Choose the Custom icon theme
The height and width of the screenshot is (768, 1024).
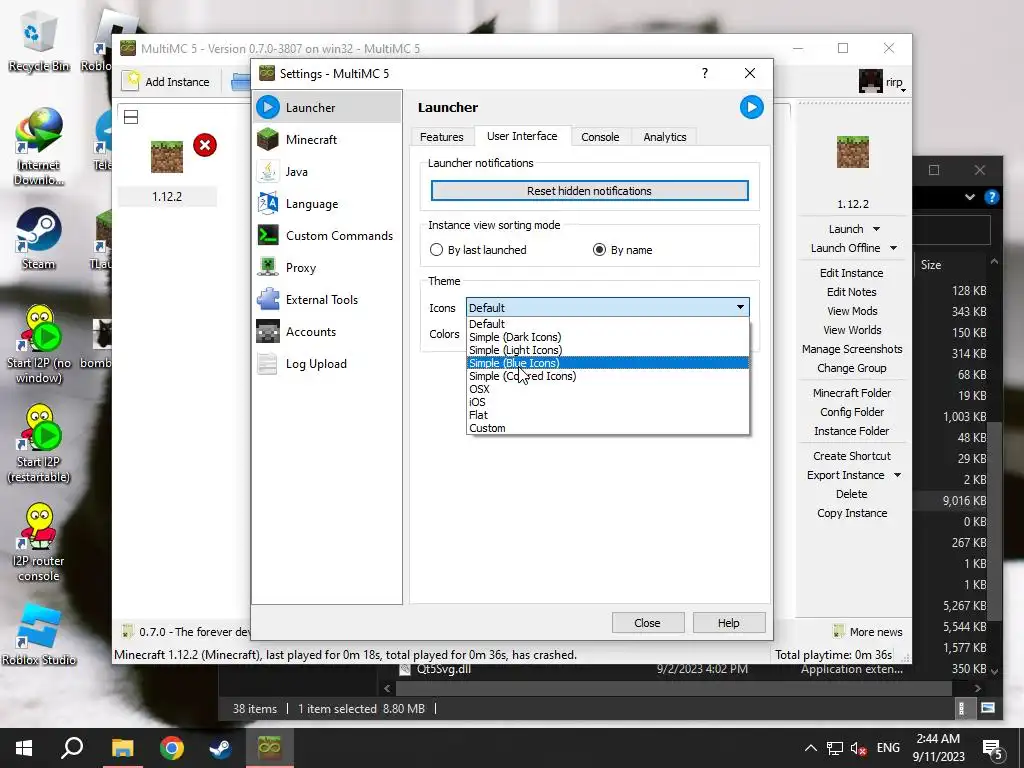(608, 428)
